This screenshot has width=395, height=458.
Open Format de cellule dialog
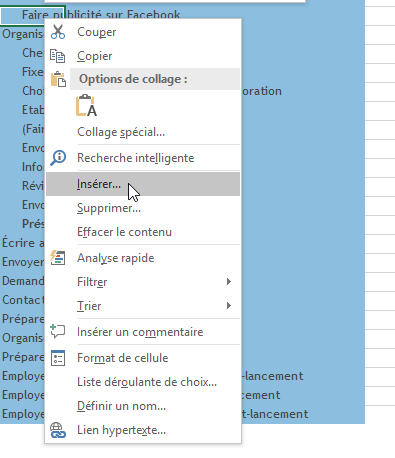click(143, 358)
